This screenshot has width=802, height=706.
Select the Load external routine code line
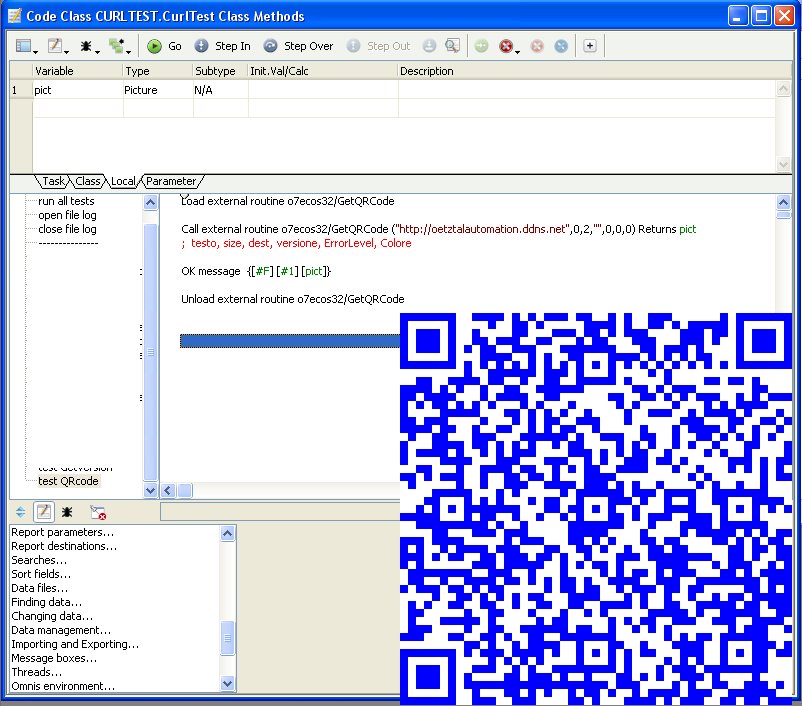click(x=287, y=201)
